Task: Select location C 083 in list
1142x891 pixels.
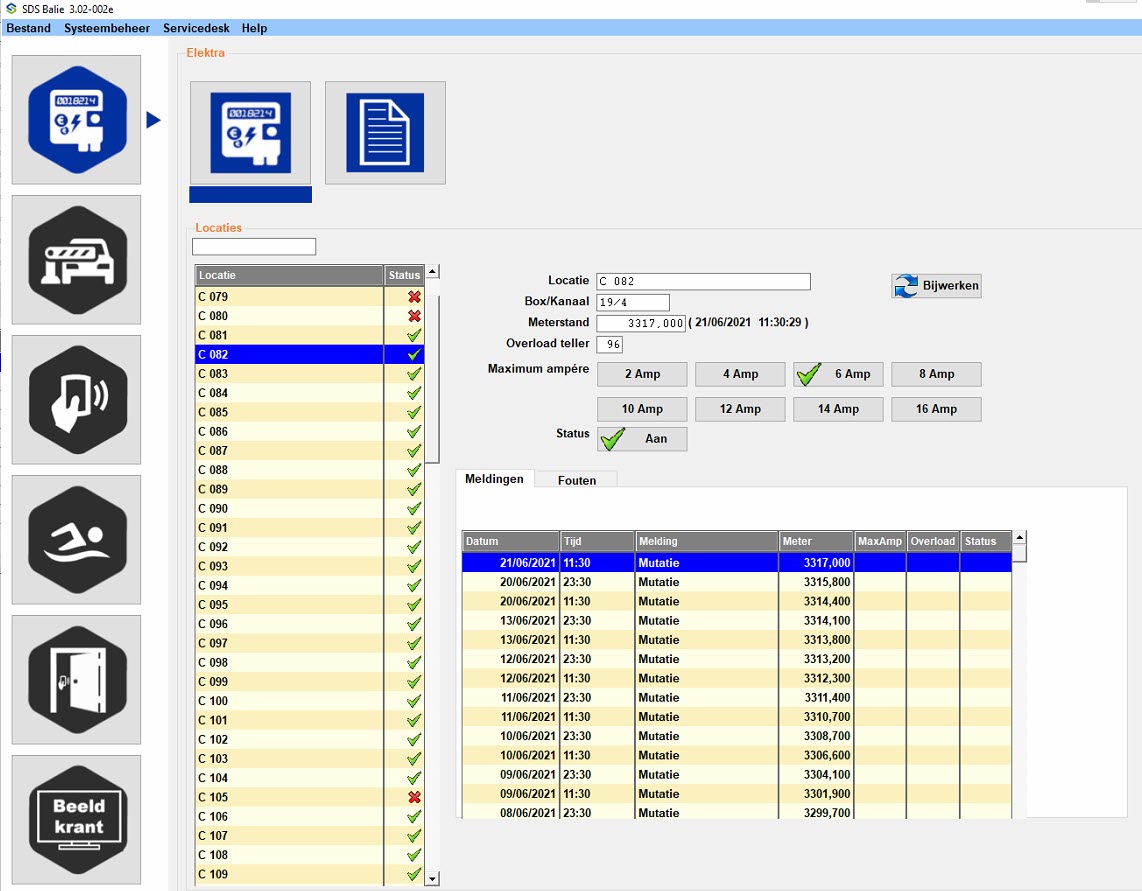Action: click(x=310, y=374)
